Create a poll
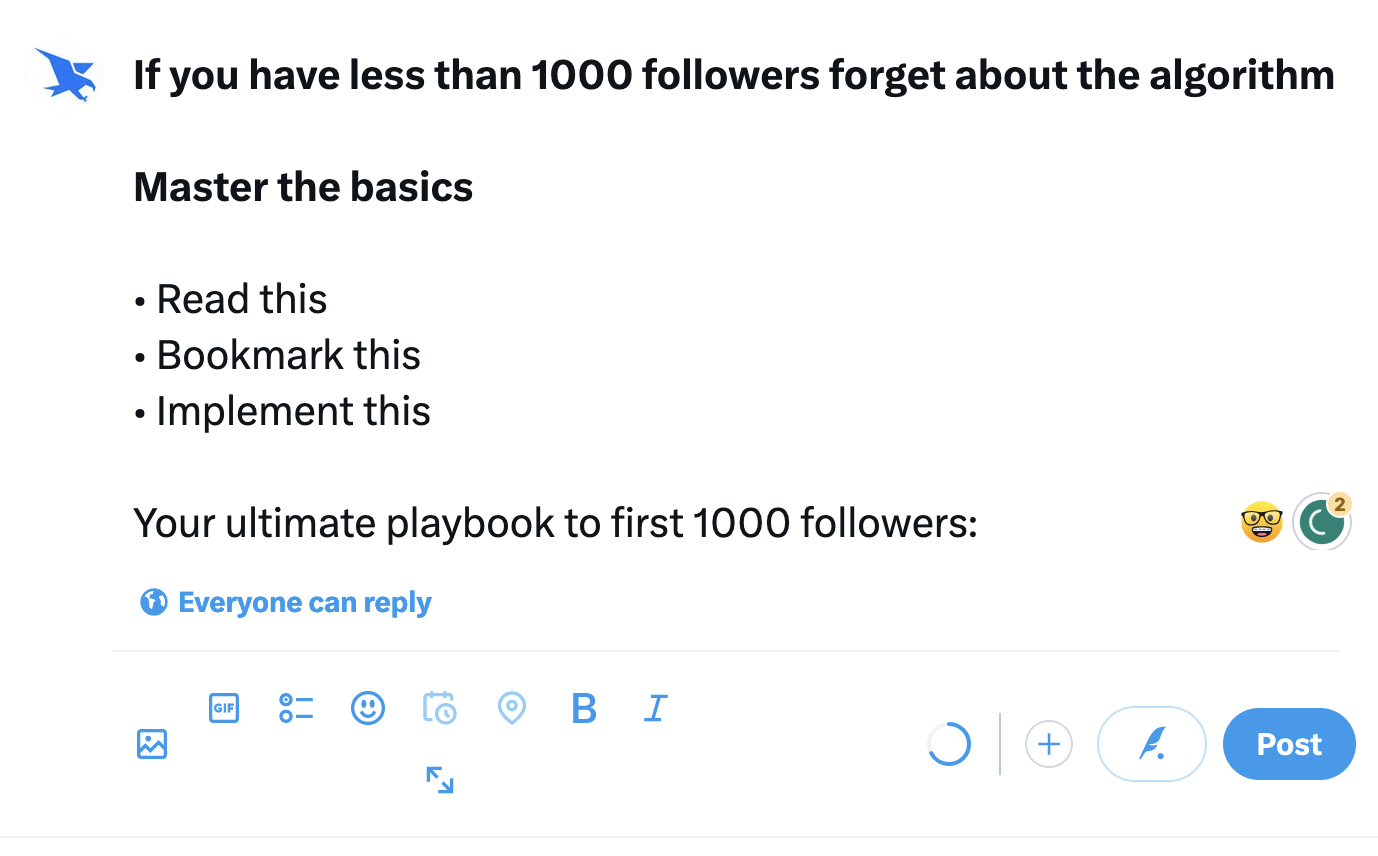 click(296, 708)
